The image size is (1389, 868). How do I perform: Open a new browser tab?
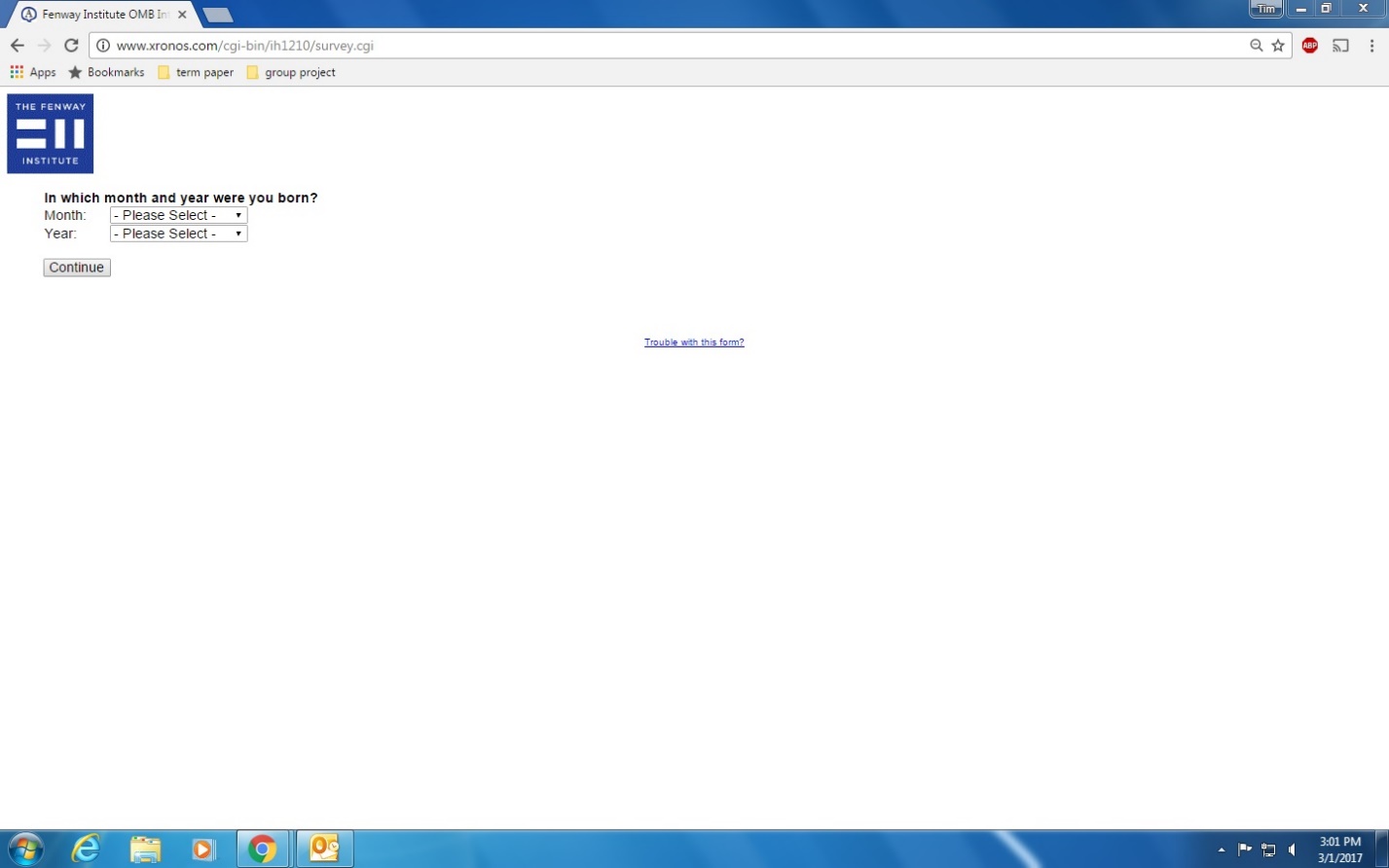tap(217, 15)
